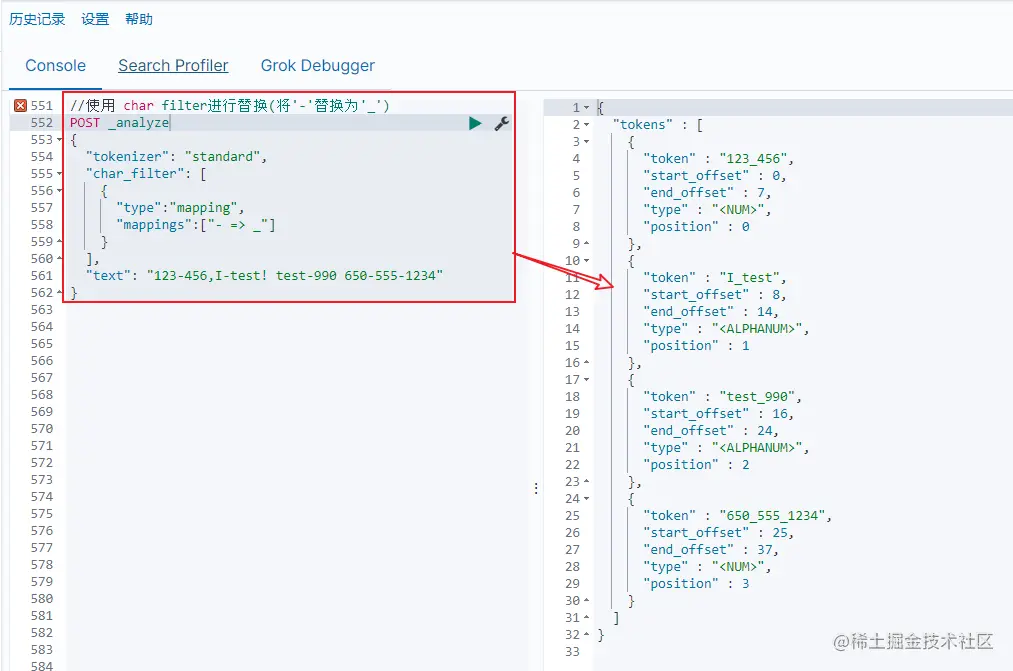Collapse the request body at line 553
1013x671 pixels.
tap(59, 140)
